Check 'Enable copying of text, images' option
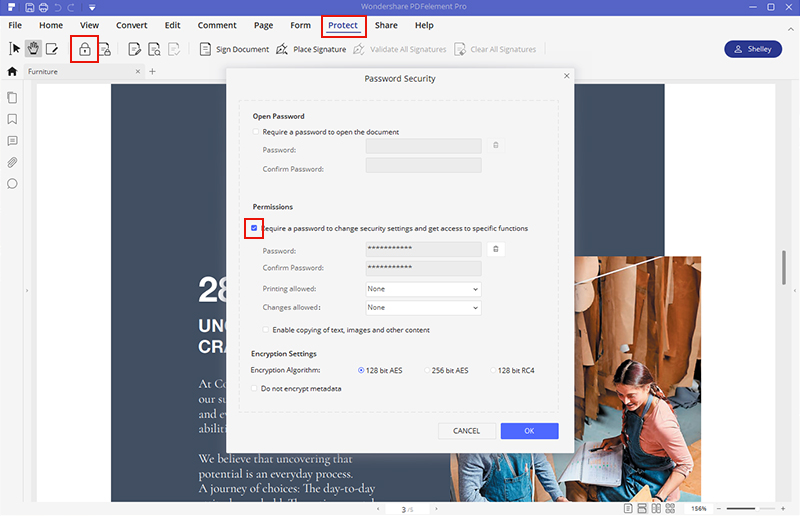 266,330
